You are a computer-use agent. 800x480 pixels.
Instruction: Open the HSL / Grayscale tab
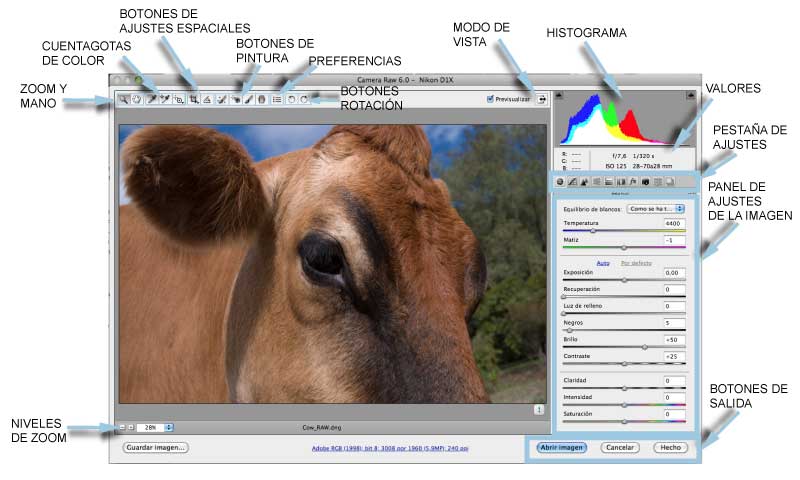tap(596, 182)
